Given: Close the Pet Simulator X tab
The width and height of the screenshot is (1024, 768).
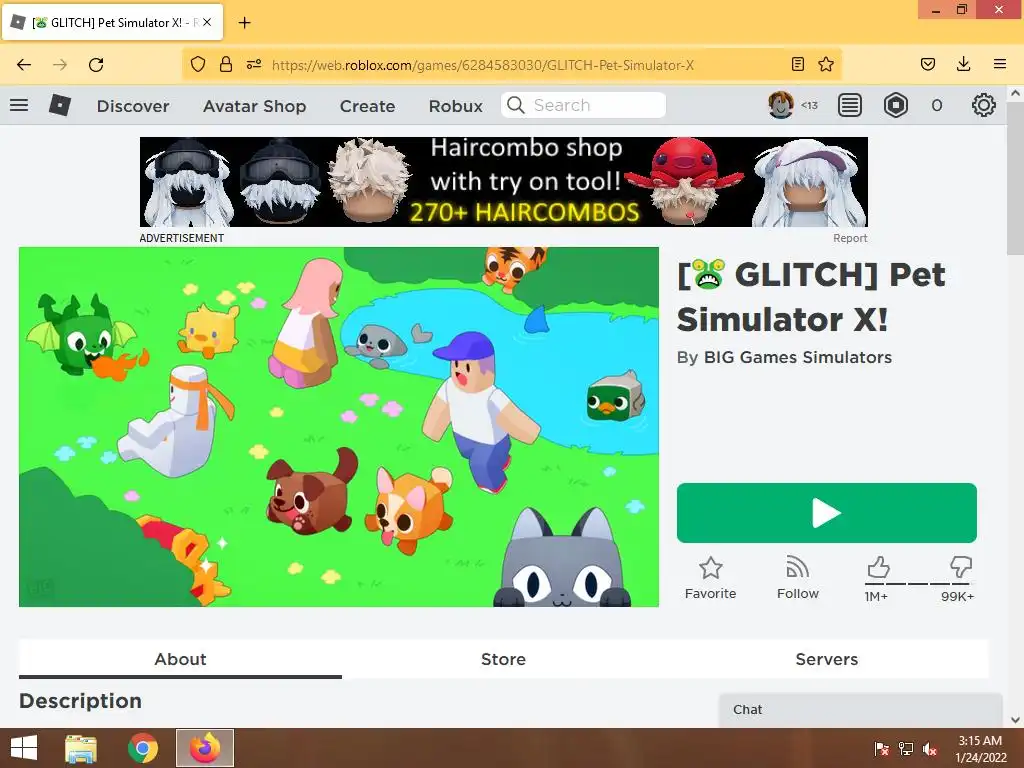Looking at the screenshot, I should point(207,22).
